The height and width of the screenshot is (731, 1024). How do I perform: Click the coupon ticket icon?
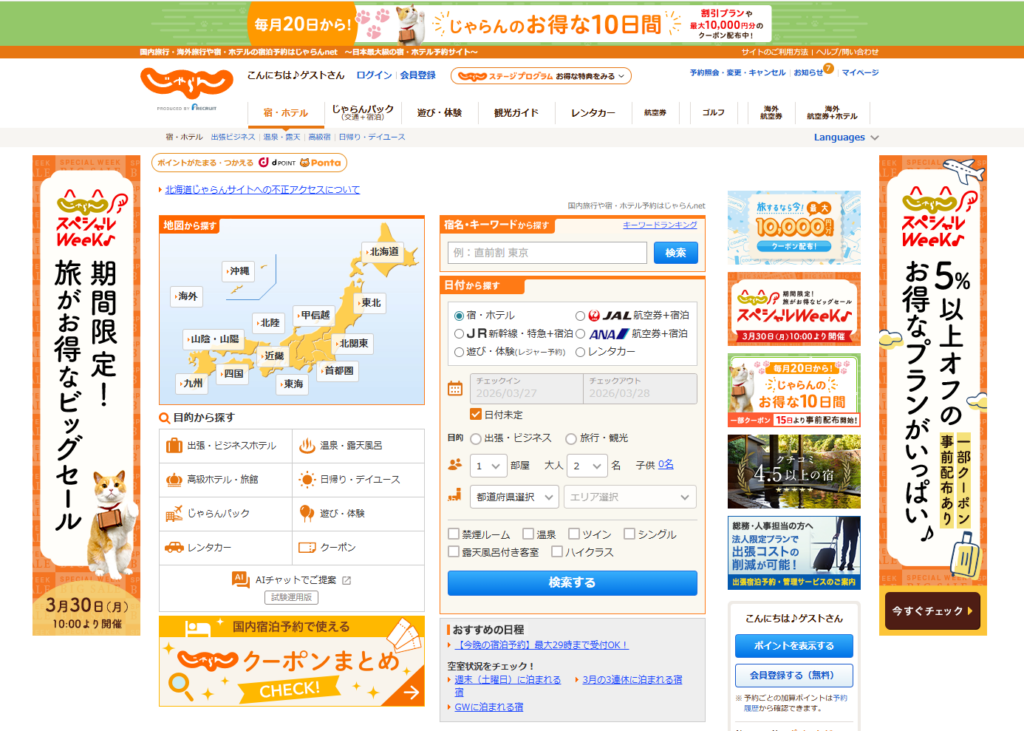click(x=306, y=548)
